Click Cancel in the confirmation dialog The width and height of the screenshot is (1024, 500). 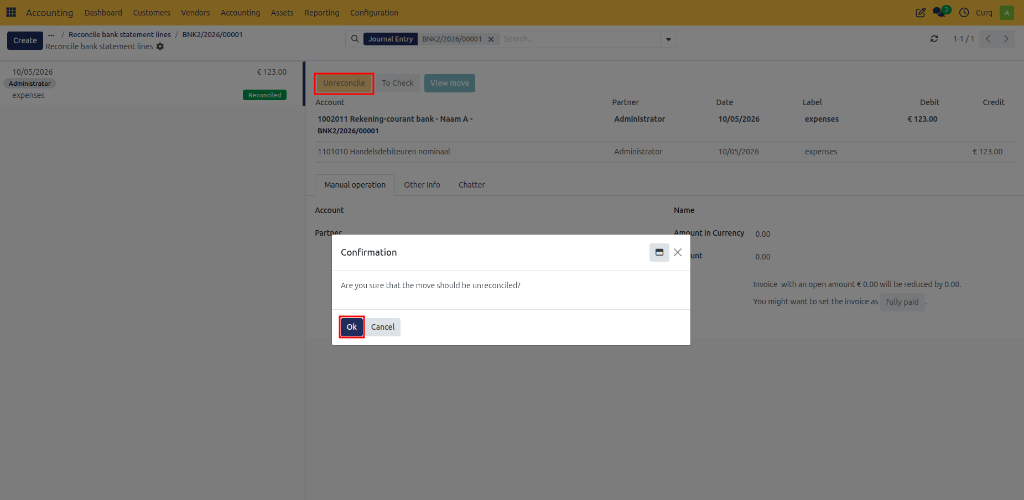click(383, 327)
